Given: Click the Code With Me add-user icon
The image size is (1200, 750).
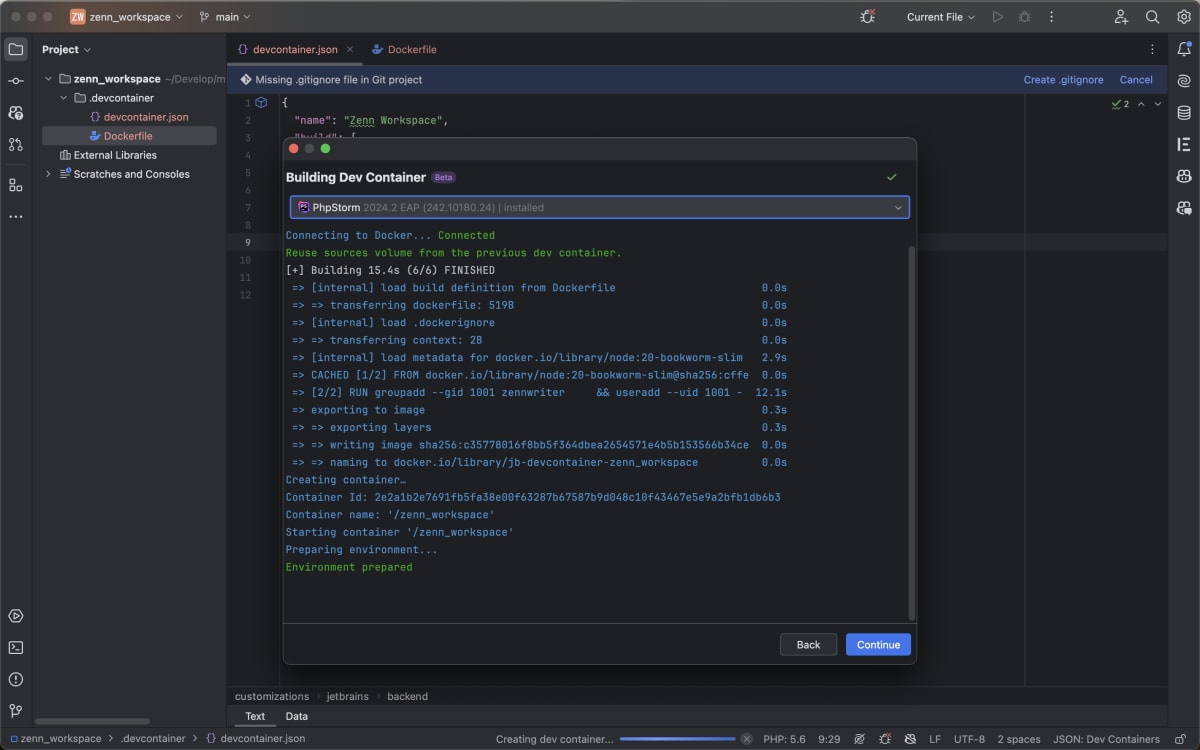Looking at the screenshot, I should click(x=1121, y=17).
